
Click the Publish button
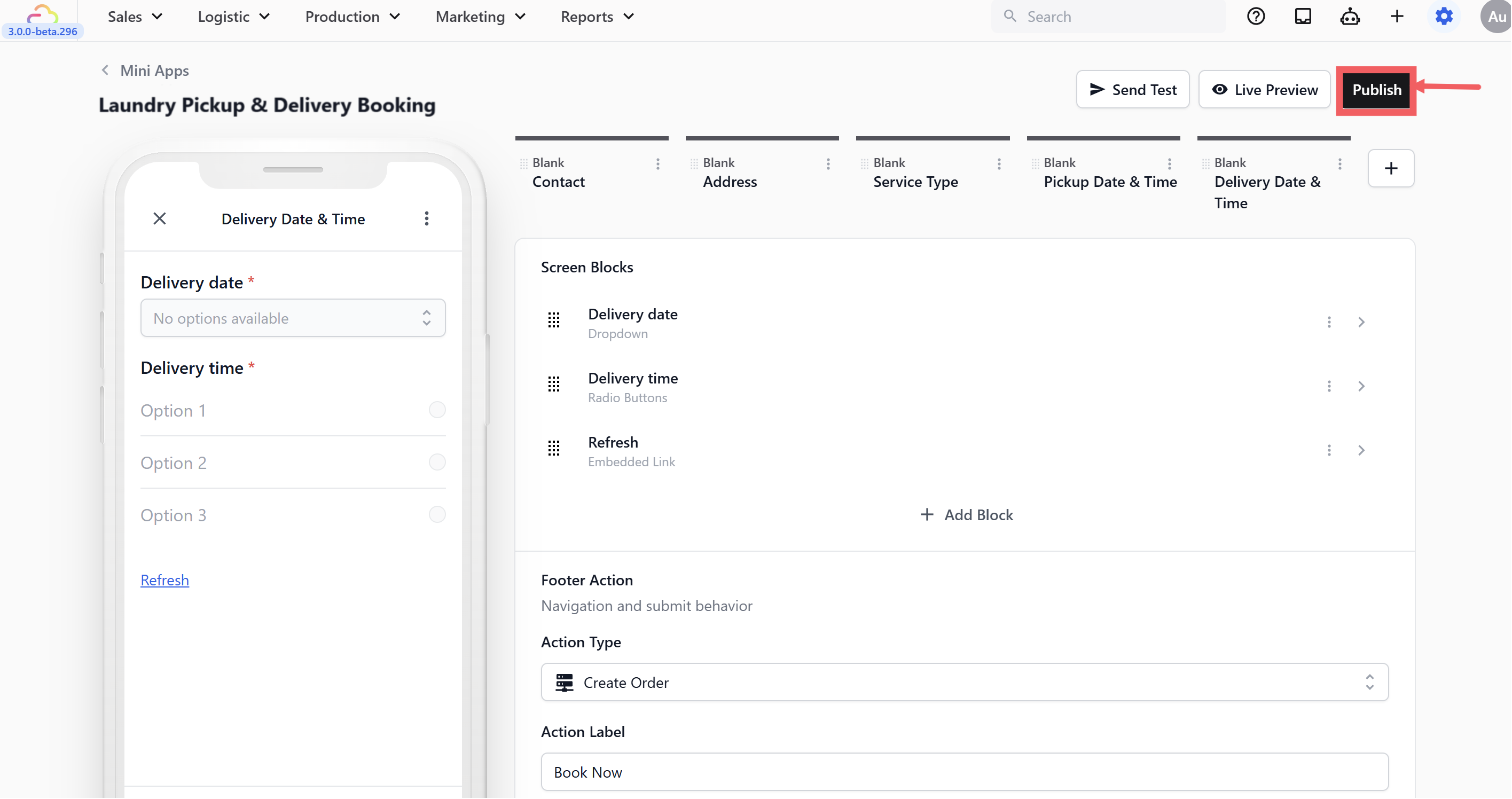point(1376,90)
